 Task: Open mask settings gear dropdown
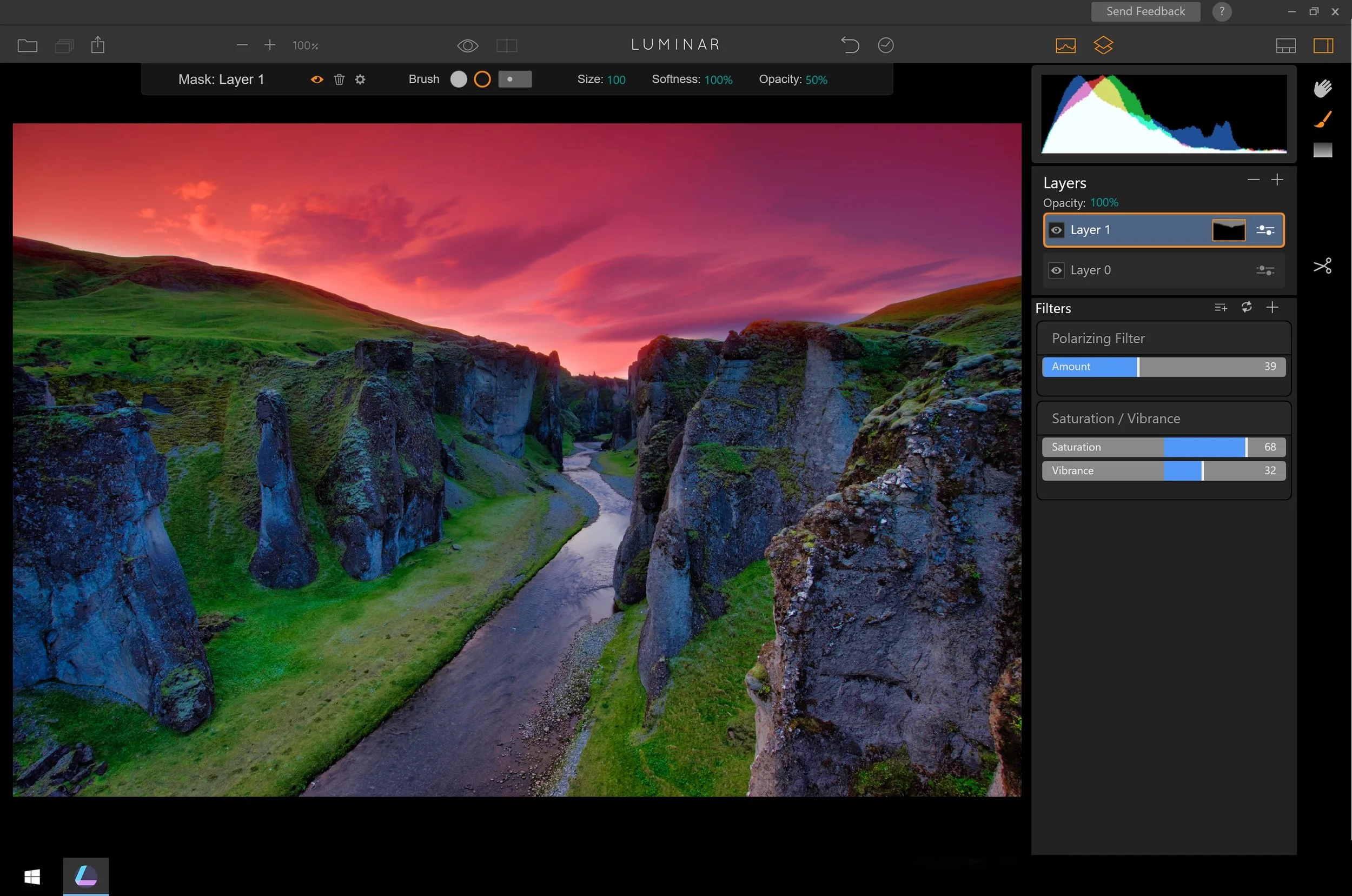point(360,79)
